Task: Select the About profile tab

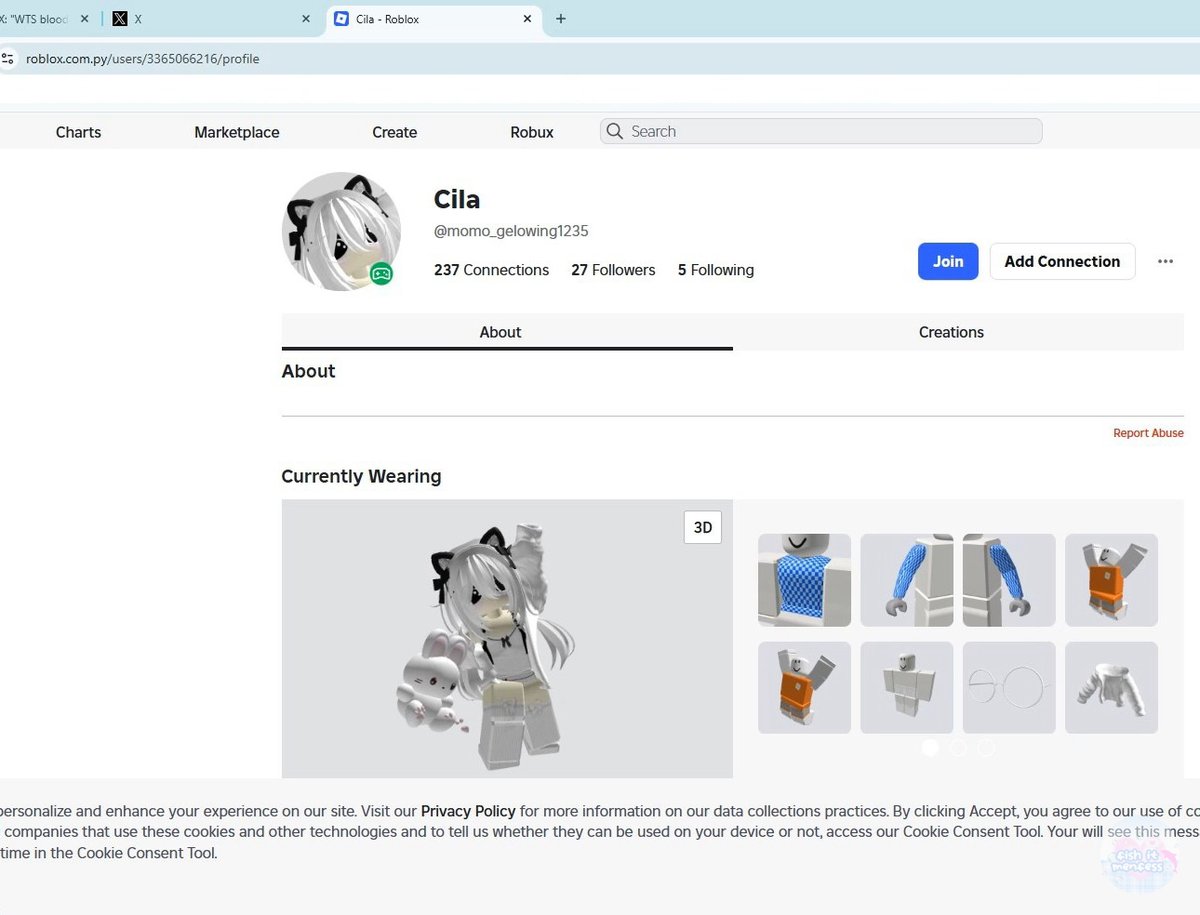Action: coord(507,332)
